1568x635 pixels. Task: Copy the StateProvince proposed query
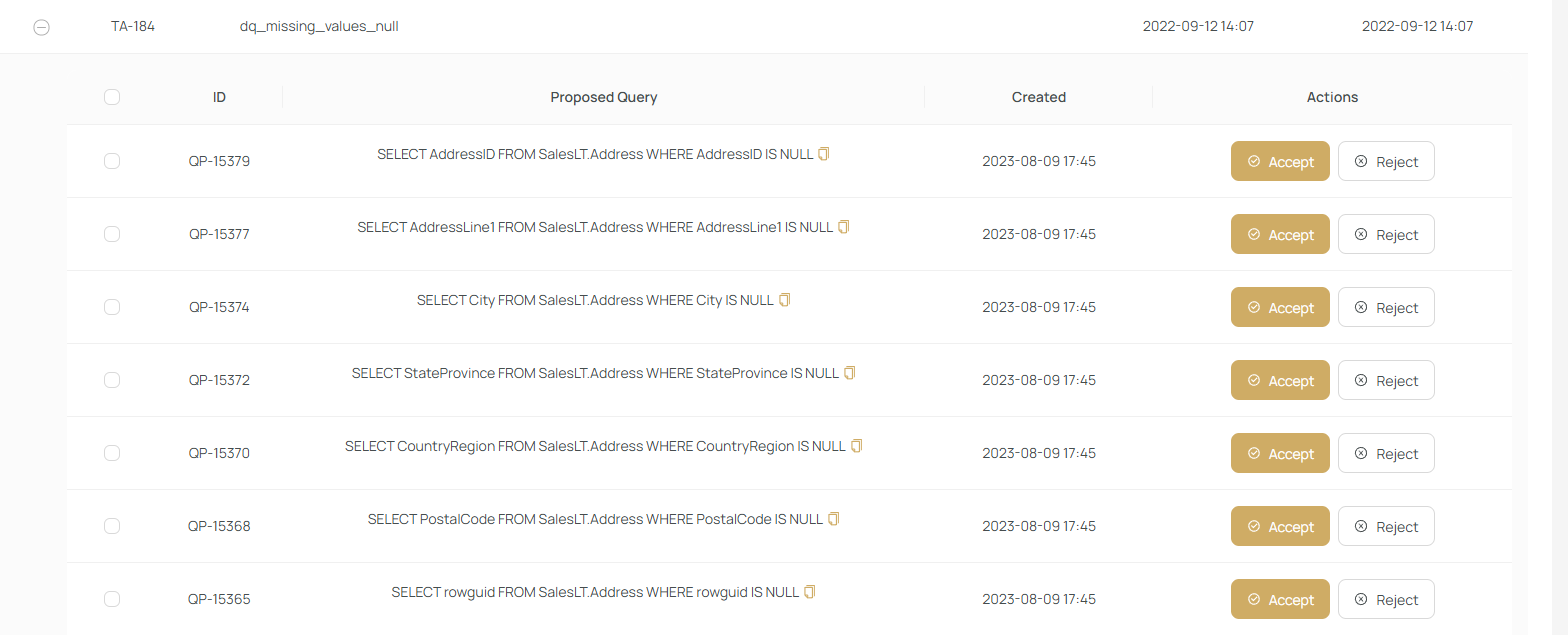tap(849, 373)
